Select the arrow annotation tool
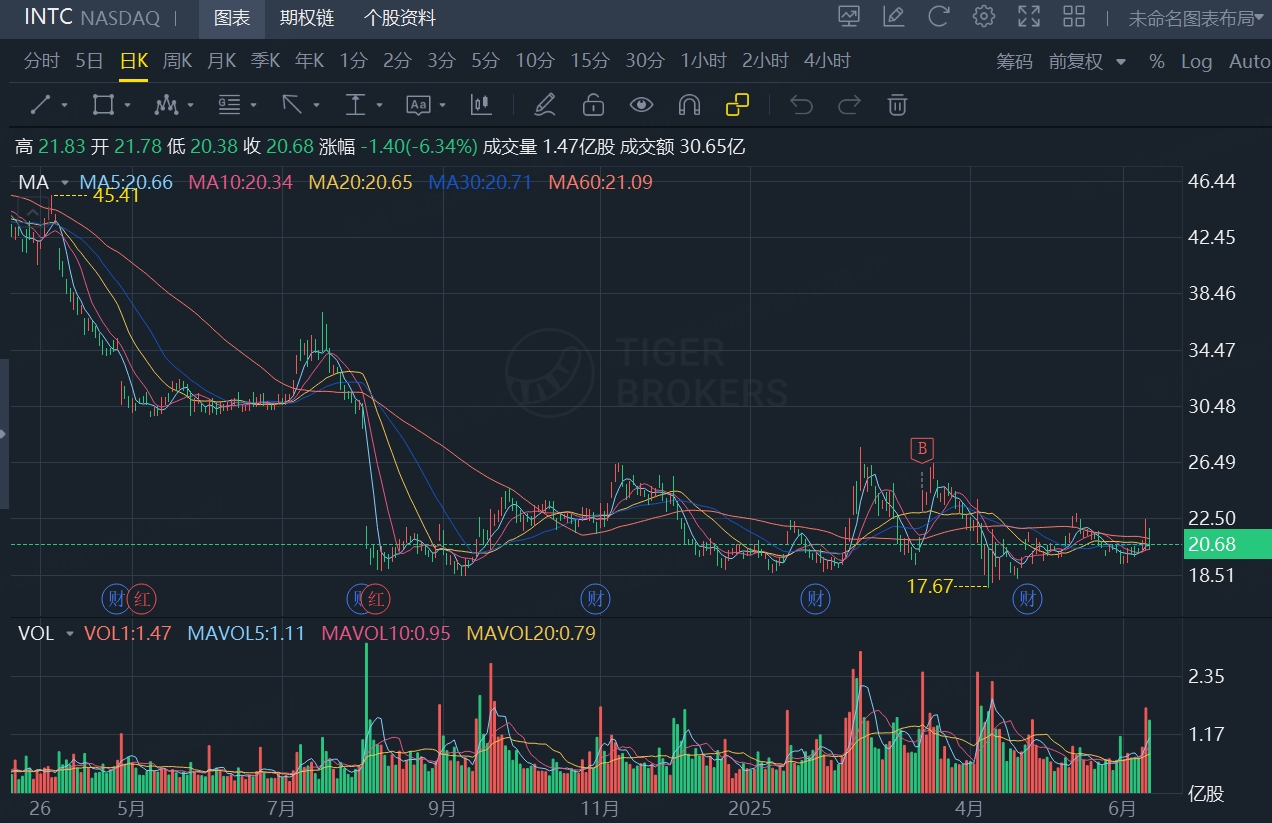 tap(292, 104)
